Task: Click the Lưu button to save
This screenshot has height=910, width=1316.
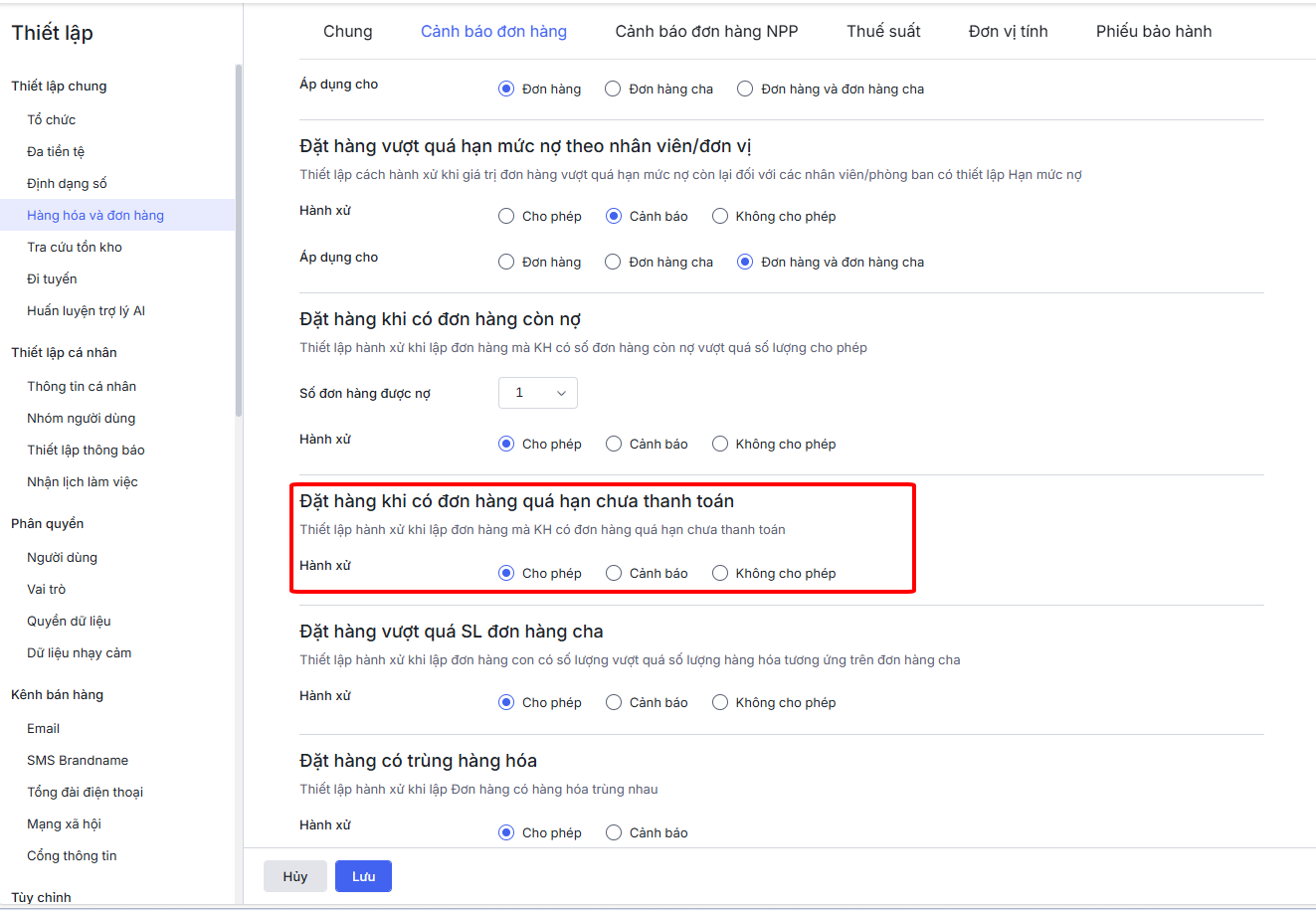Action: [363, 876]
